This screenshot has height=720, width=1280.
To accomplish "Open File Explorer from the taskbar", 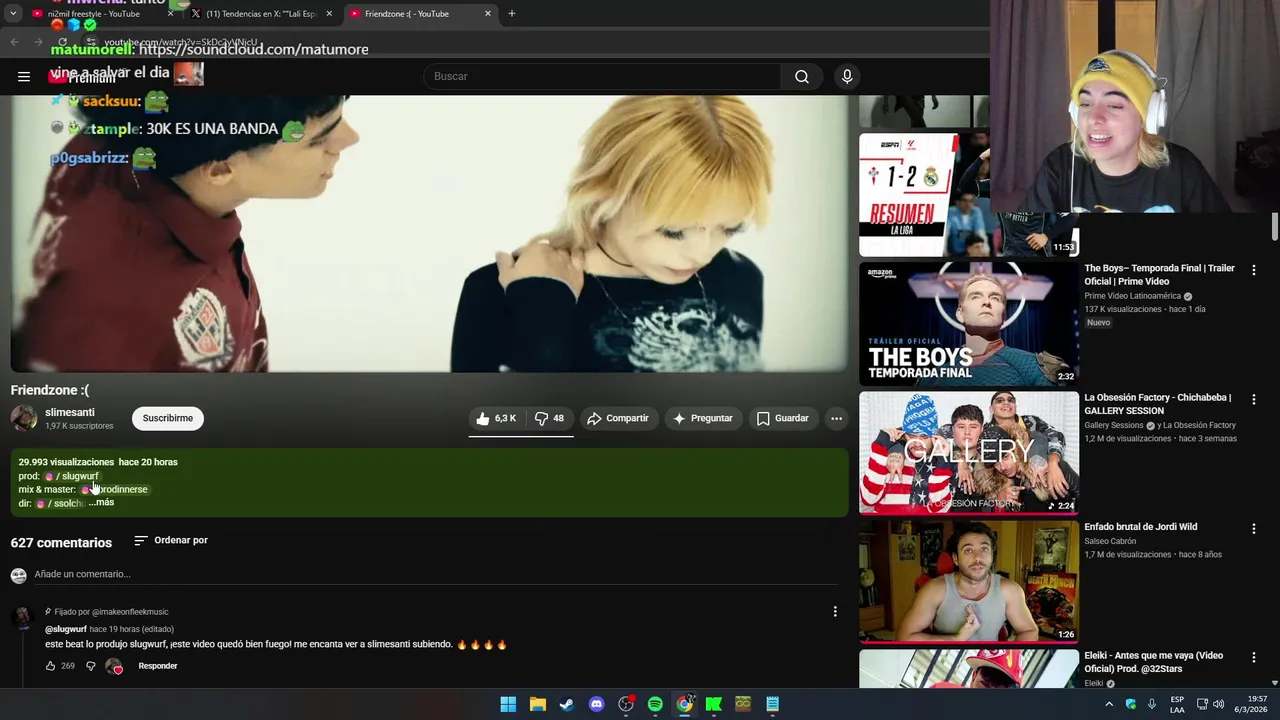I will [538, 704].
